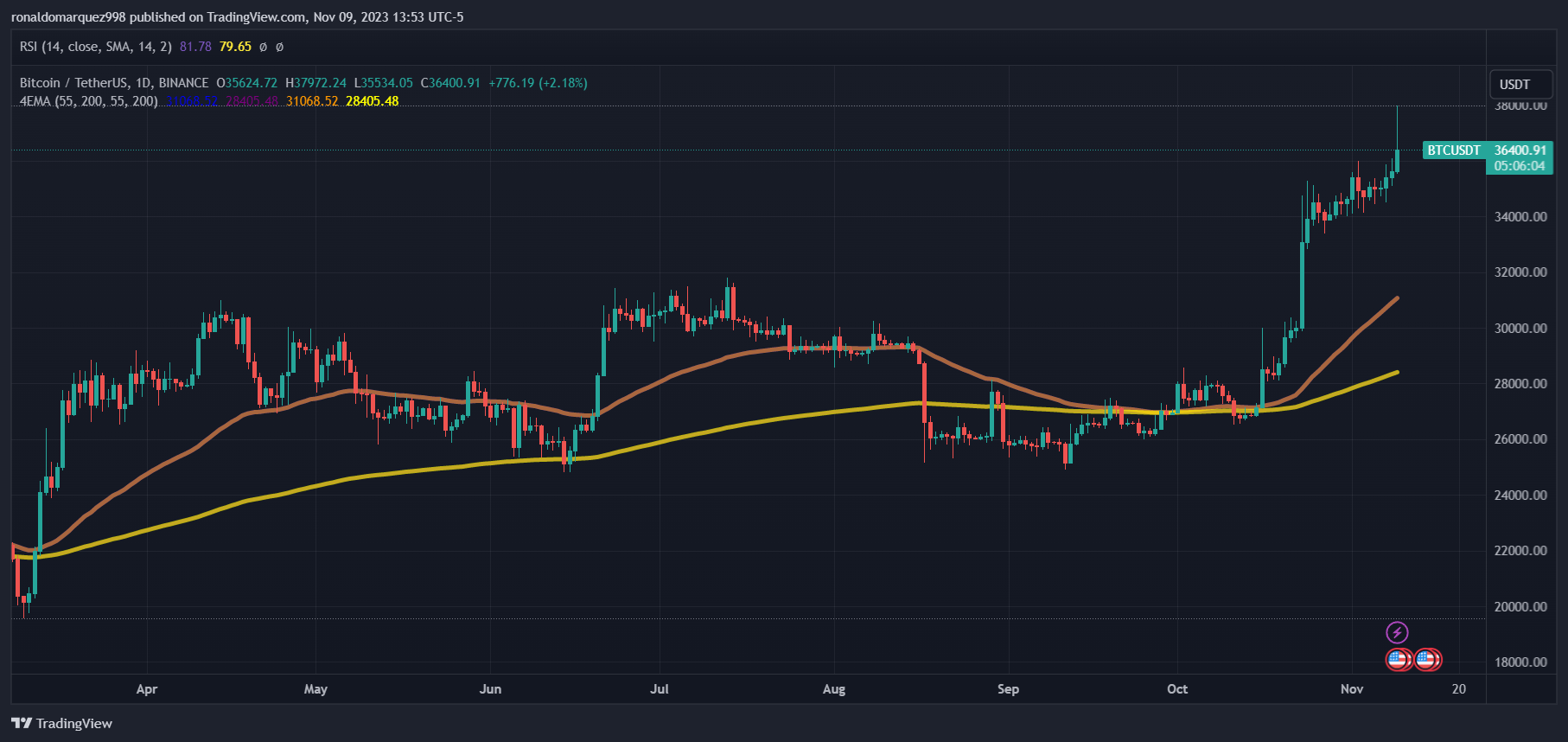Open US flag event marker below the lightning icon
This screenshot has width=1568, height=742.
pyautogui.click(x=1398, y=660)
